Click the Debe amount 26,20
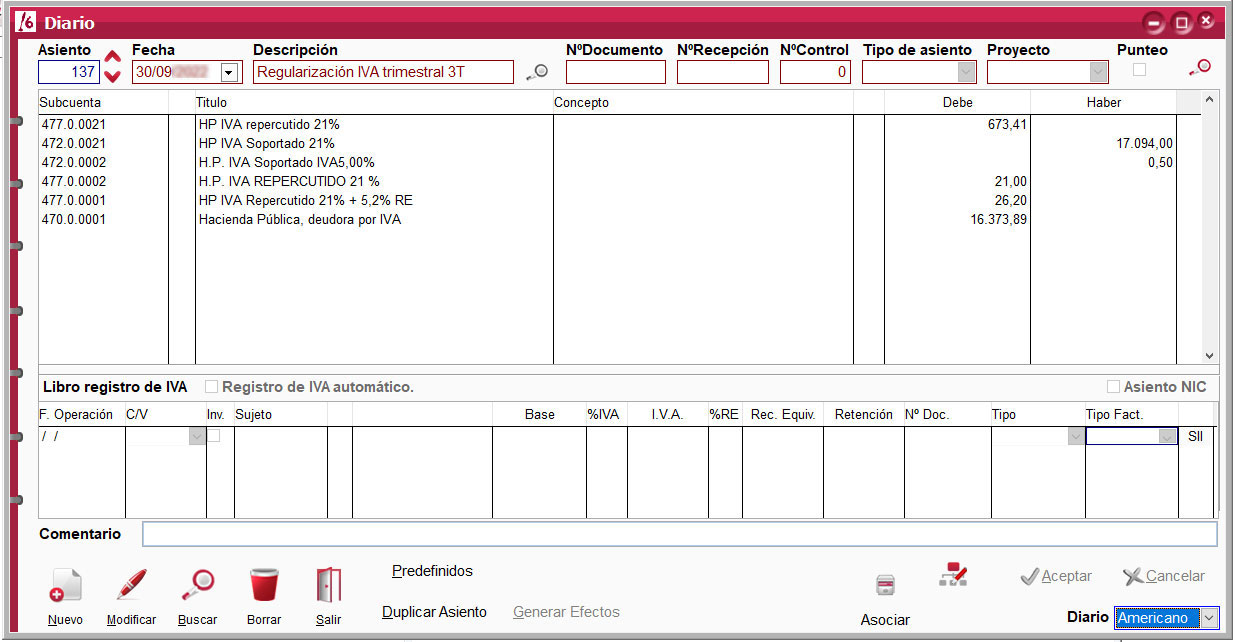 (1012, 201)
